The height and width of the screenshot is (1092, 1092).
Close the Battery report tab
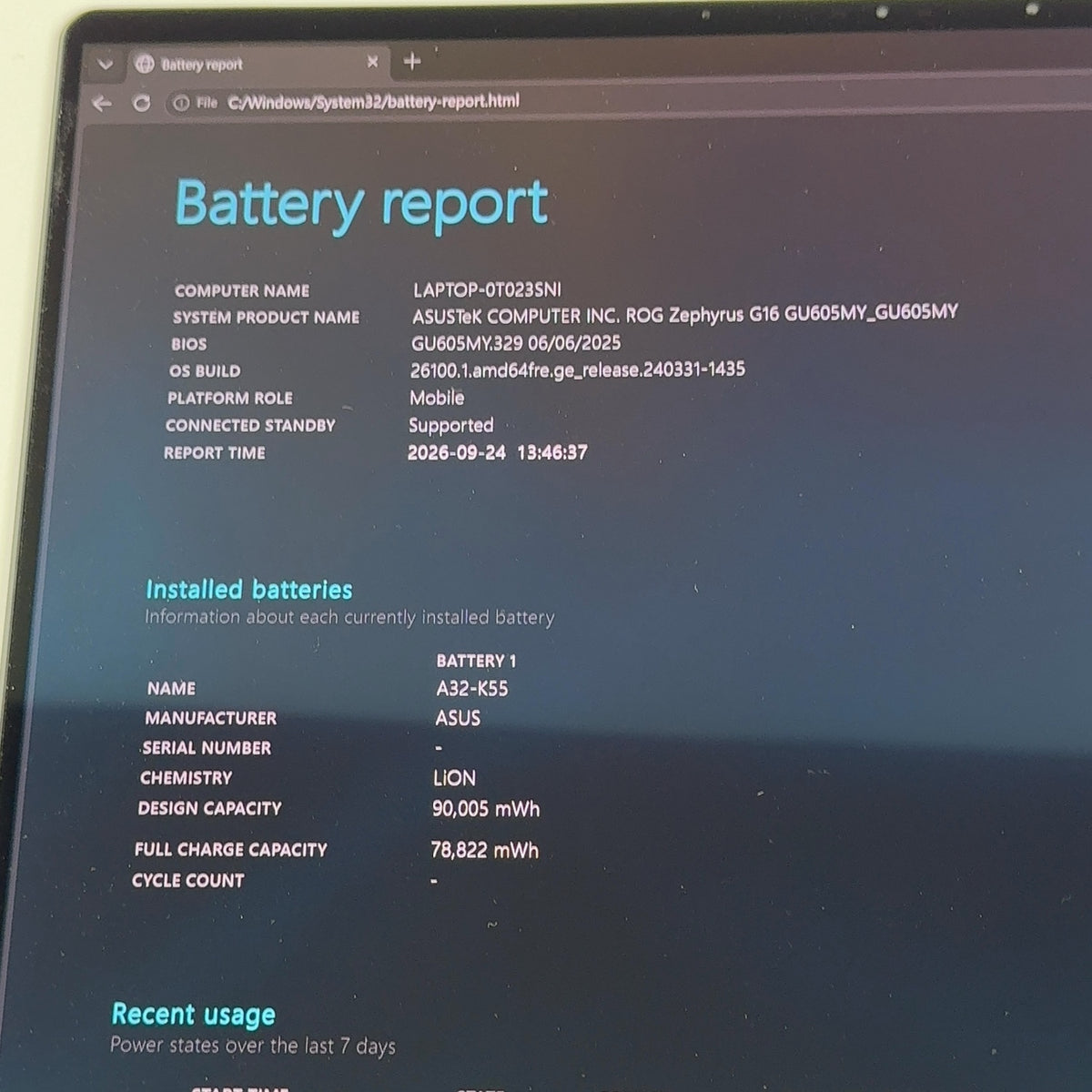(372, 62)
